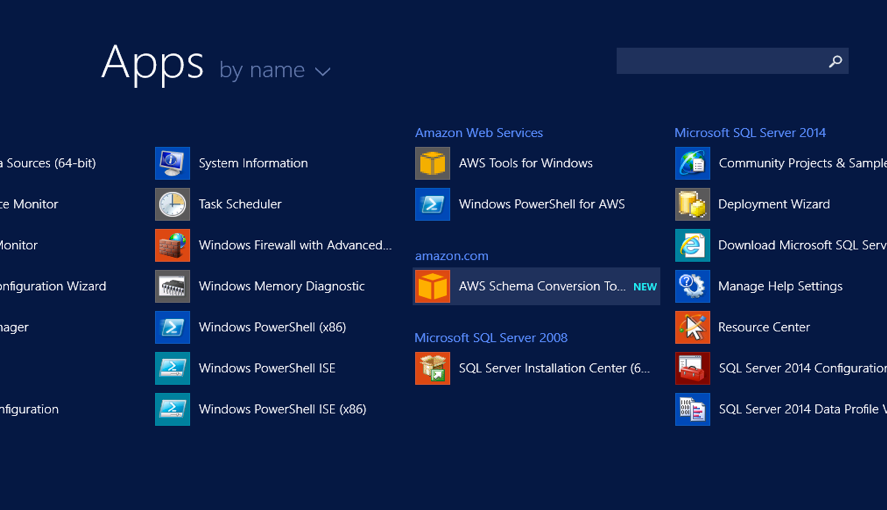This screenshot has height=510, width=887.
Task: Click the search magnifier icon
Action: click(836, 61)
